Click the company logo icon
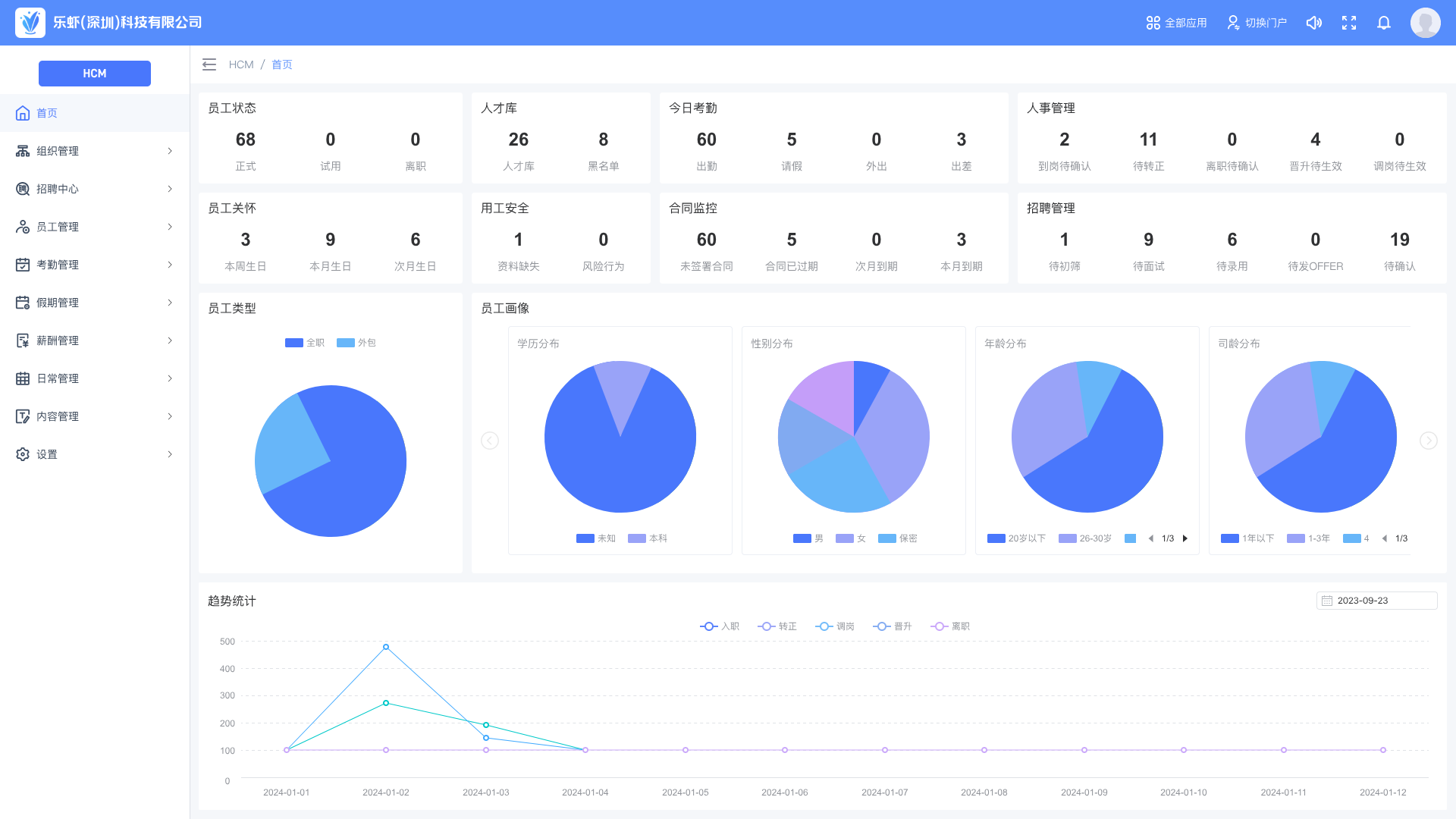The image size is (1456, 819). pyautogui.click(x=30, y=23)
